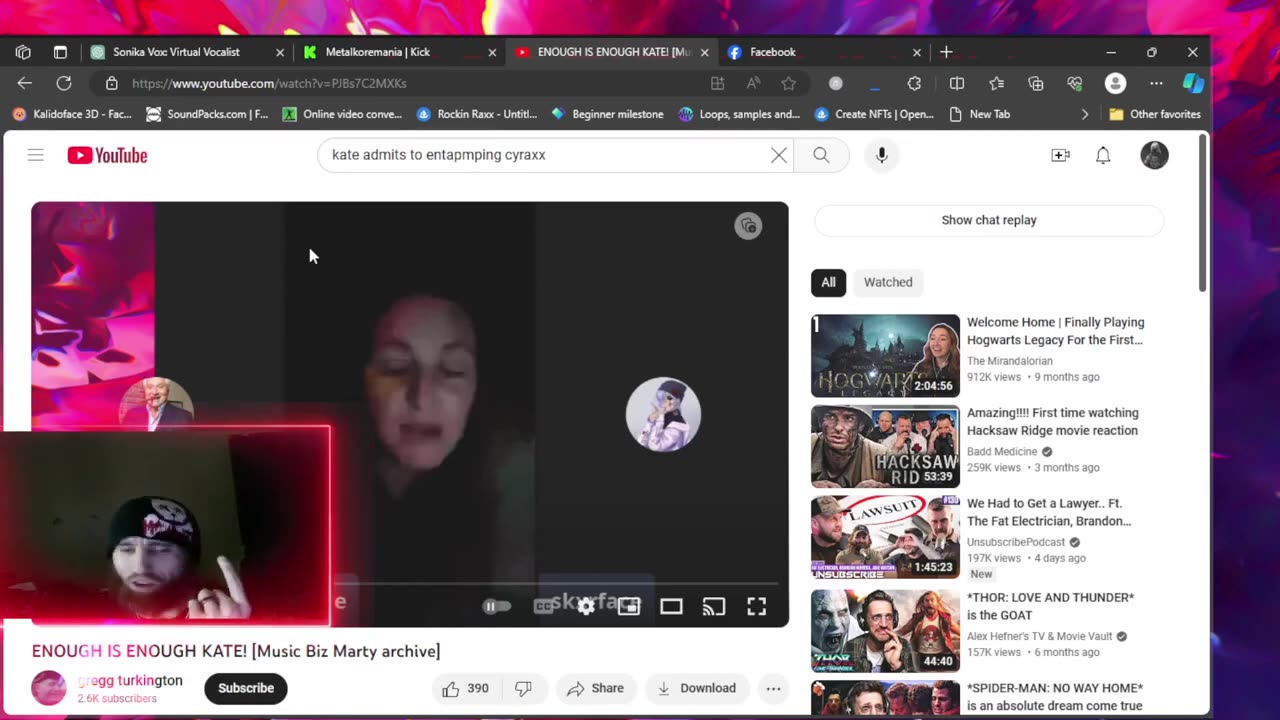Open Beginner milestone bookmark
Image resolution: width=1280 pixels, height=720 pixels.
(x=607, y=114)
